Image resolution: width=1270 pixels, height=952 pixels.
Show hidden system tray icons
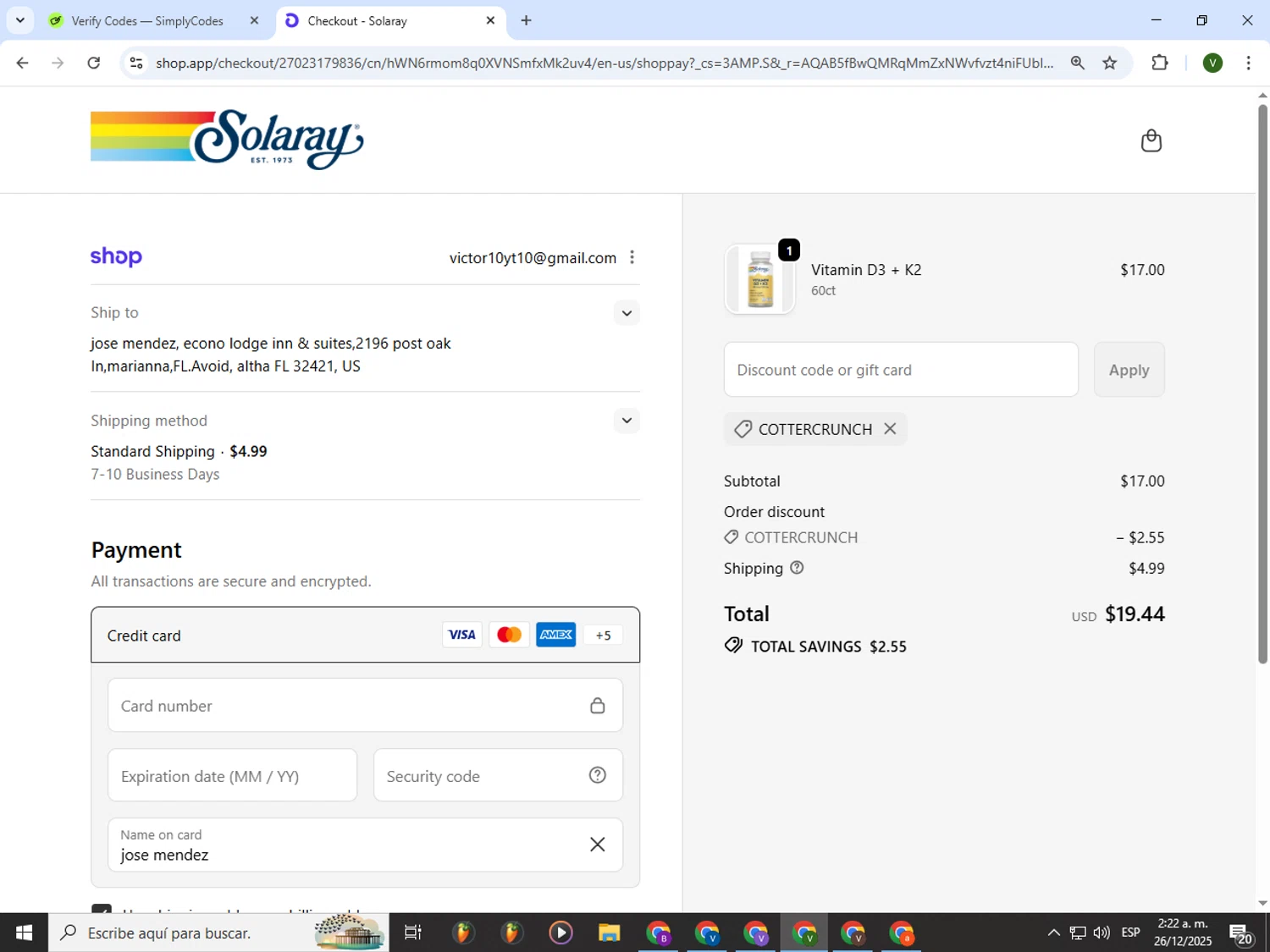tap(1053, 933)
